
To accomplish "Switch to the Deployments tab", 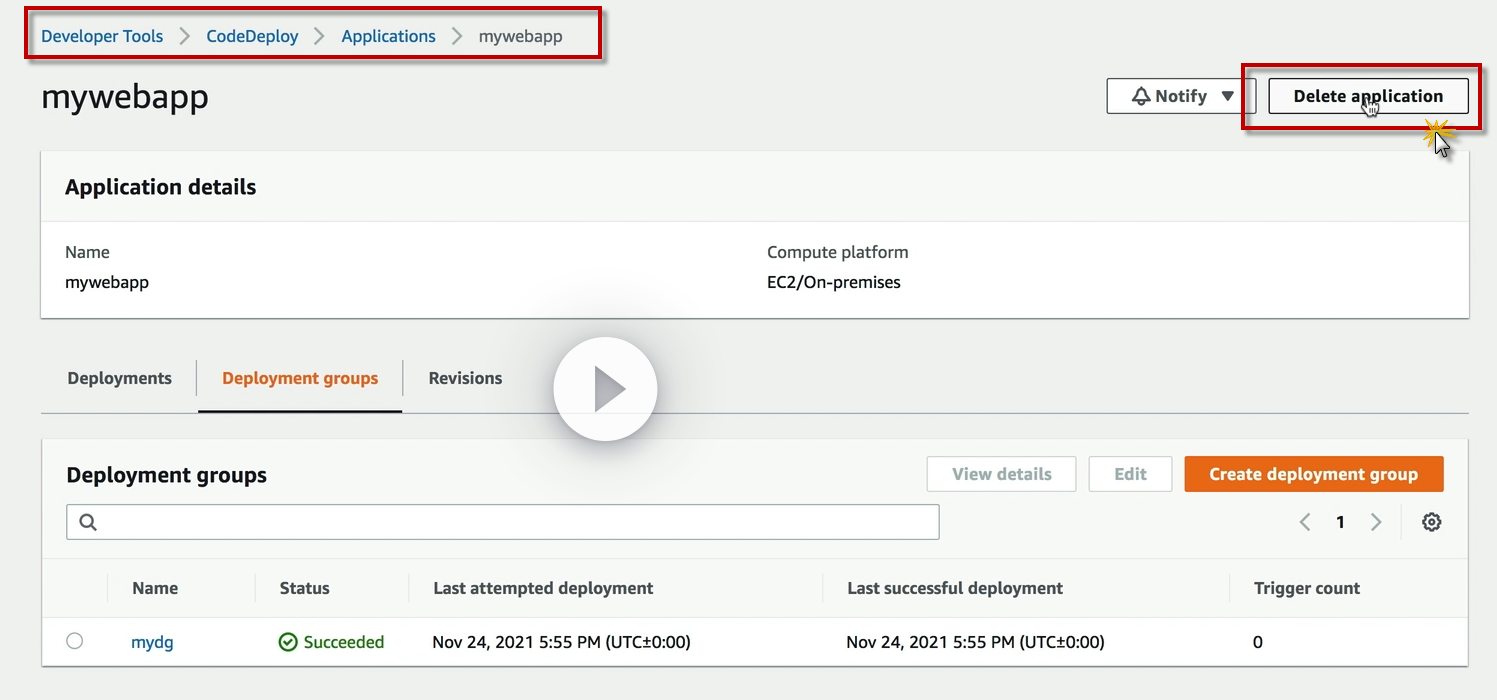I will point(120,378).
